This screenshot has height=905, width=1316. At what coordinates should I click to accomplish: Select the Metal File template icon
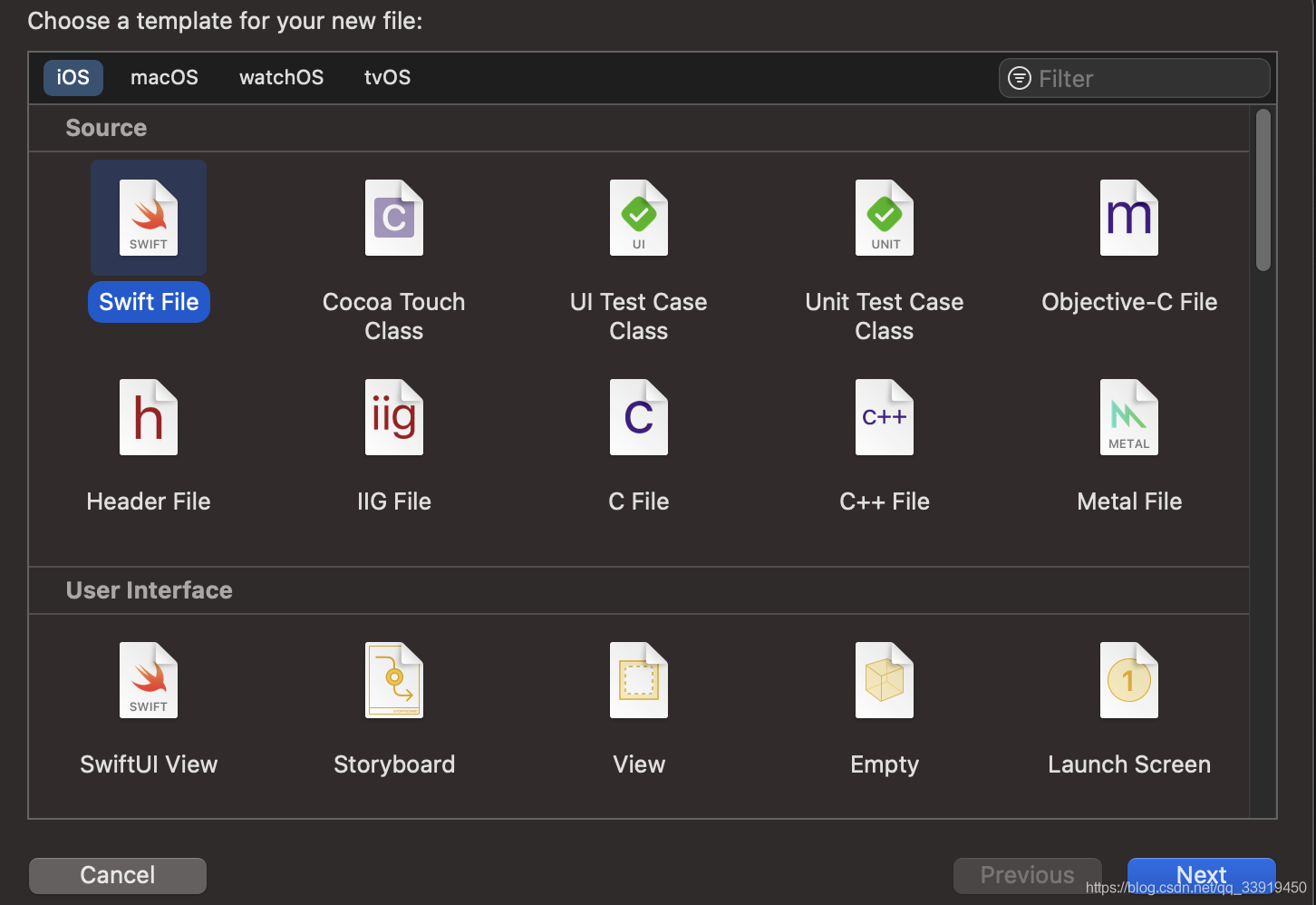click(x=1129, y=417)
